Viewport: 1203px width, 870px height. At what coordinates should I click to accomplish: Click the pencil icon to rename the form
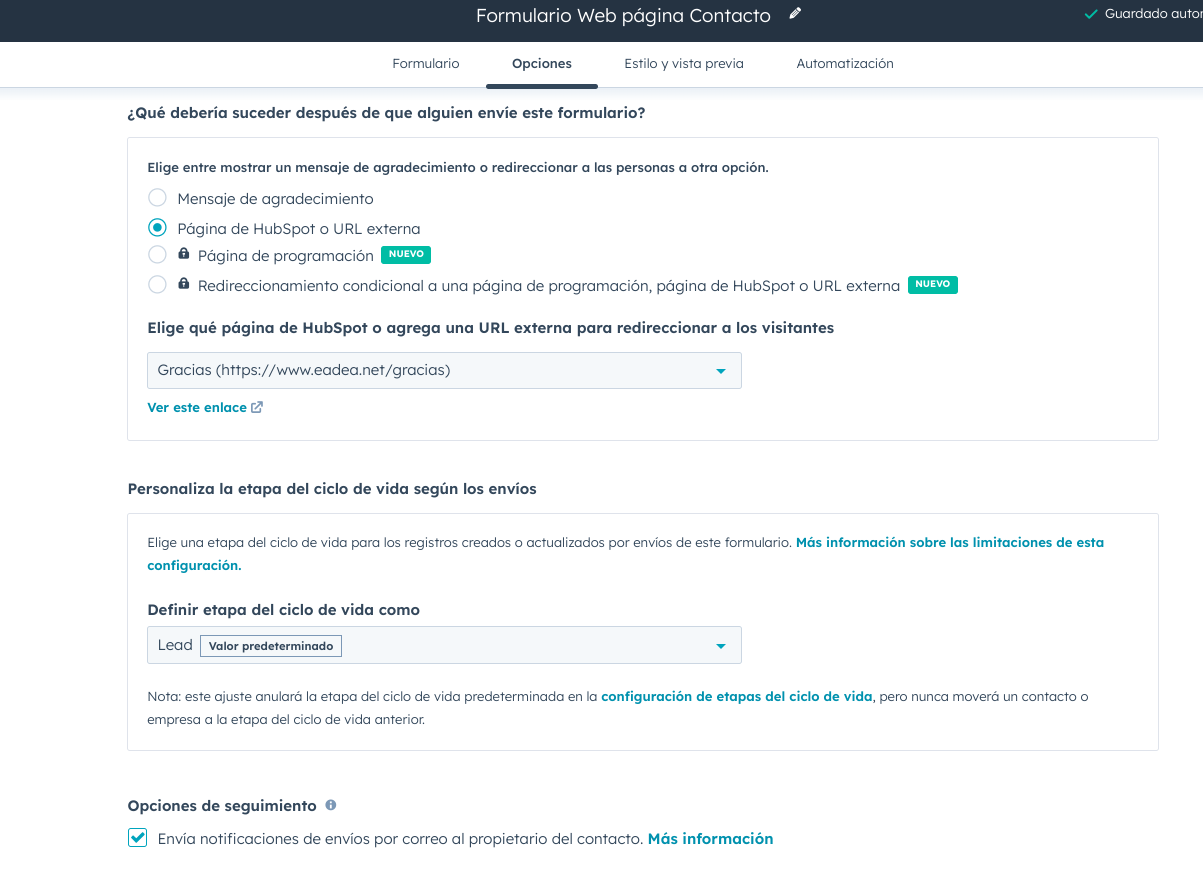pyautogui.click(x=795, y=14)
